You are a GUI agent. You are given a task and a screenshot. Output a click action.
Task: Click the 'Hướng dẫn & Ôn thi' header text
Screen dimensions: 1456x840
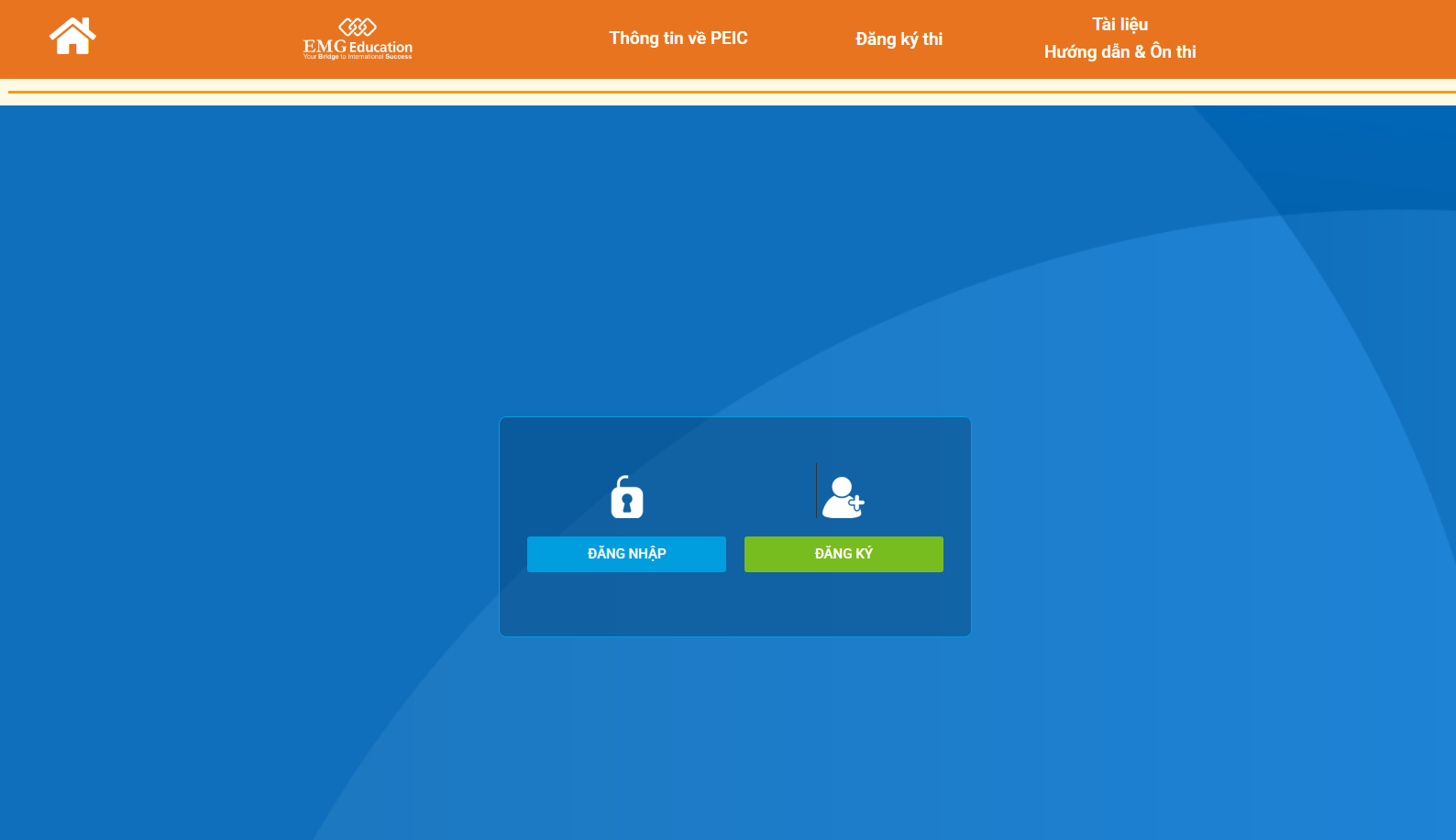point(1120,52)
